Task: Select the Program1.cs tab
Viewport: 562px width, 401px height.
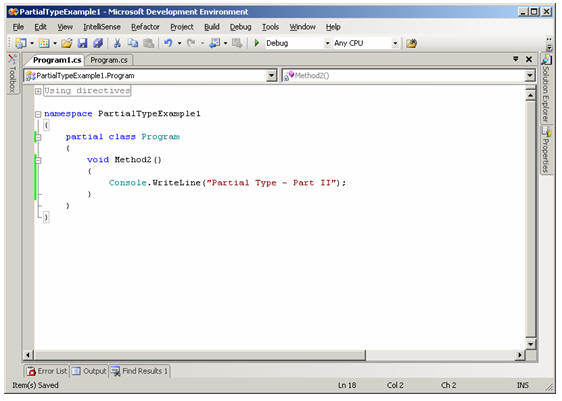Action: [x=57, y=60]
